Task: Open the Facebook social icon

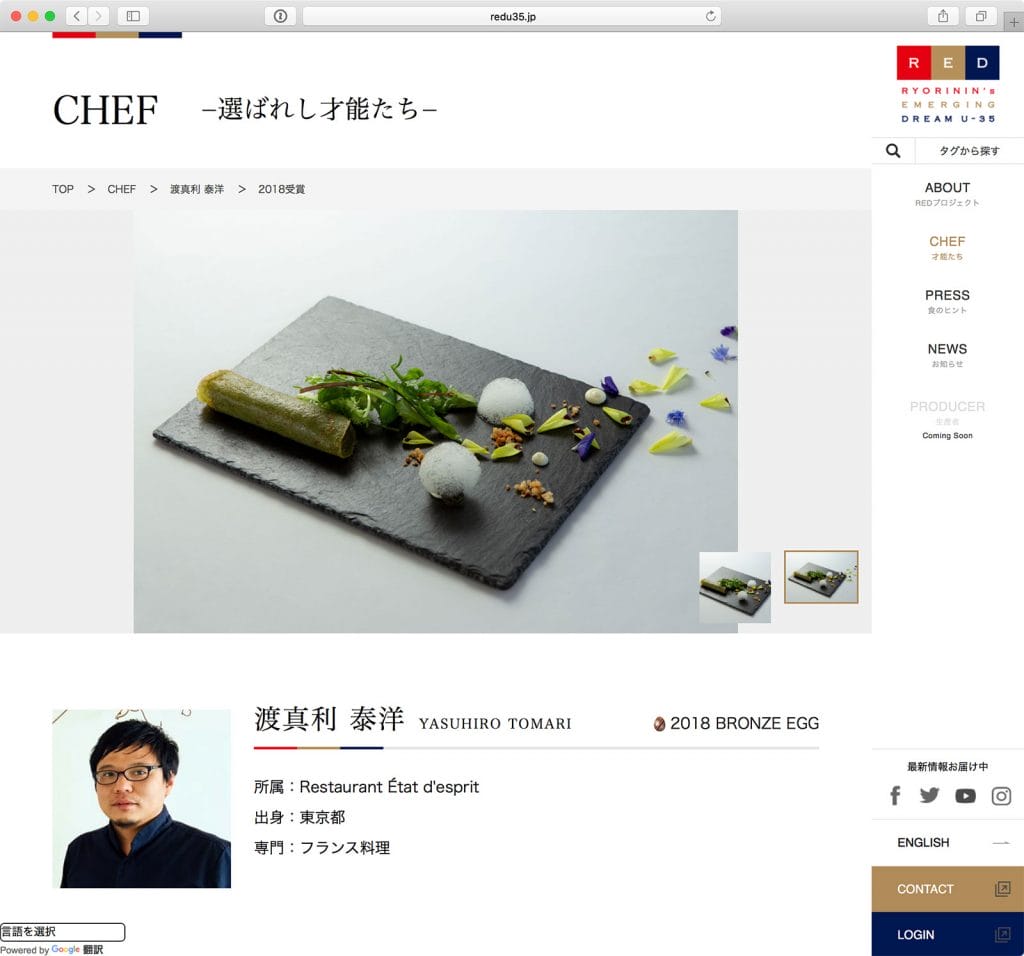Action: tap(895, 795)
